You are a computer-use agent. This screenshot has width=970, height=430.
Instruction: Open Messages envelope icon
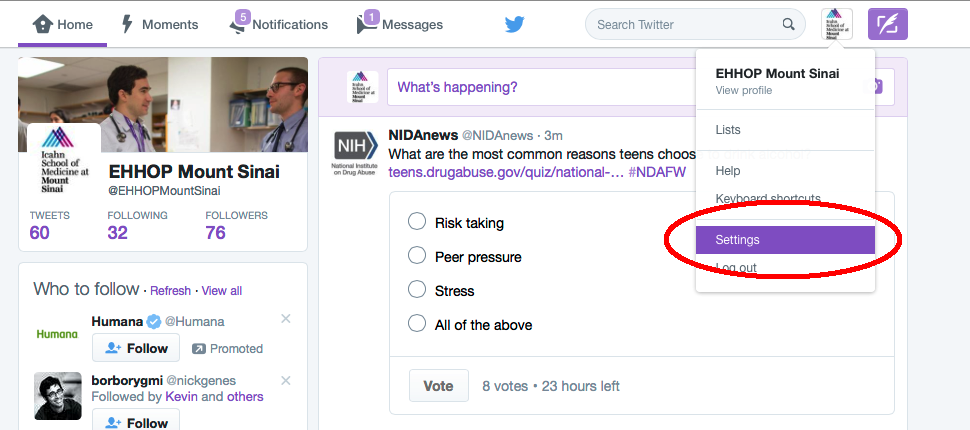pos(367,25)
